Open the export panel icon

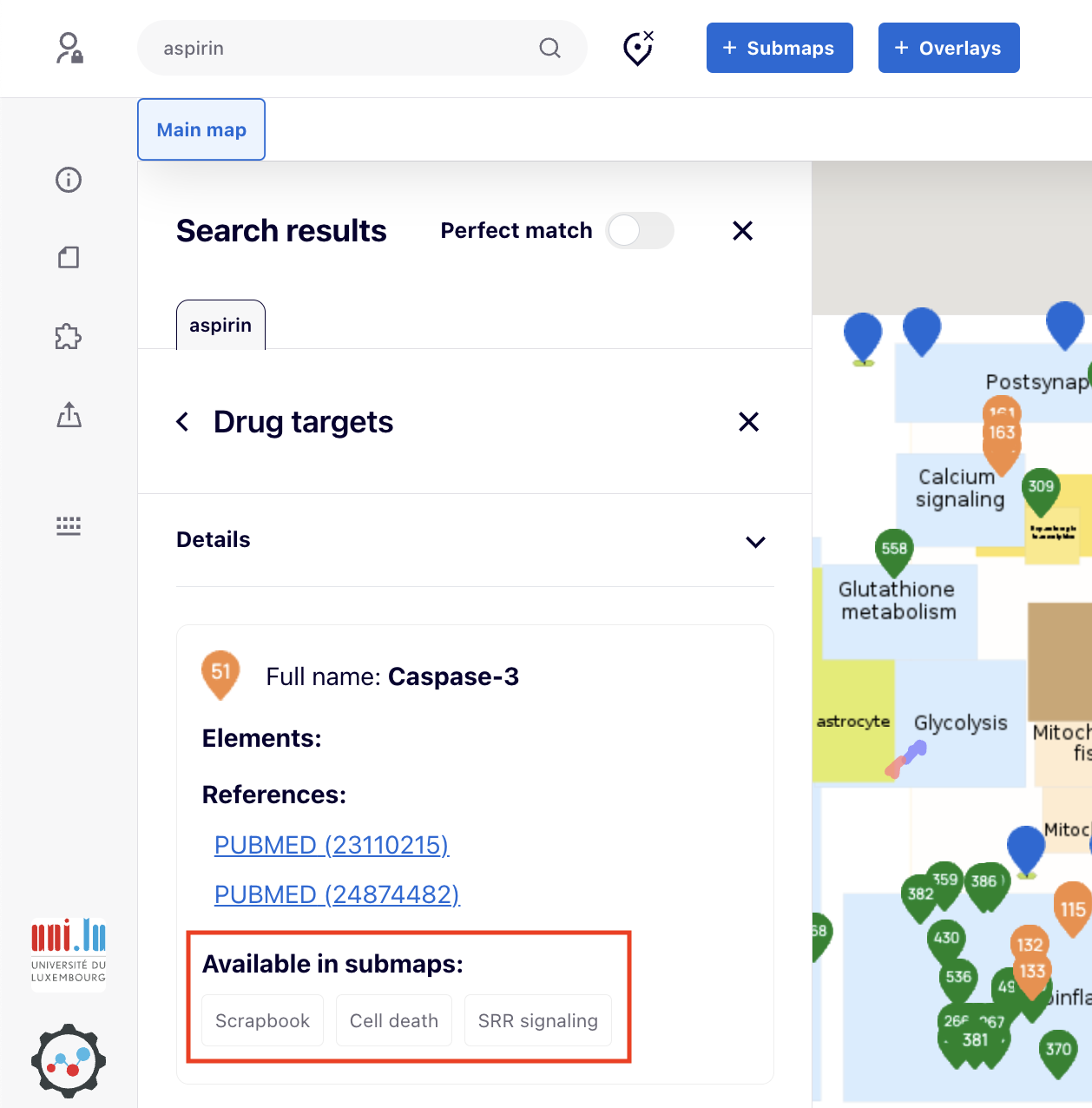(x=68, y=415)
